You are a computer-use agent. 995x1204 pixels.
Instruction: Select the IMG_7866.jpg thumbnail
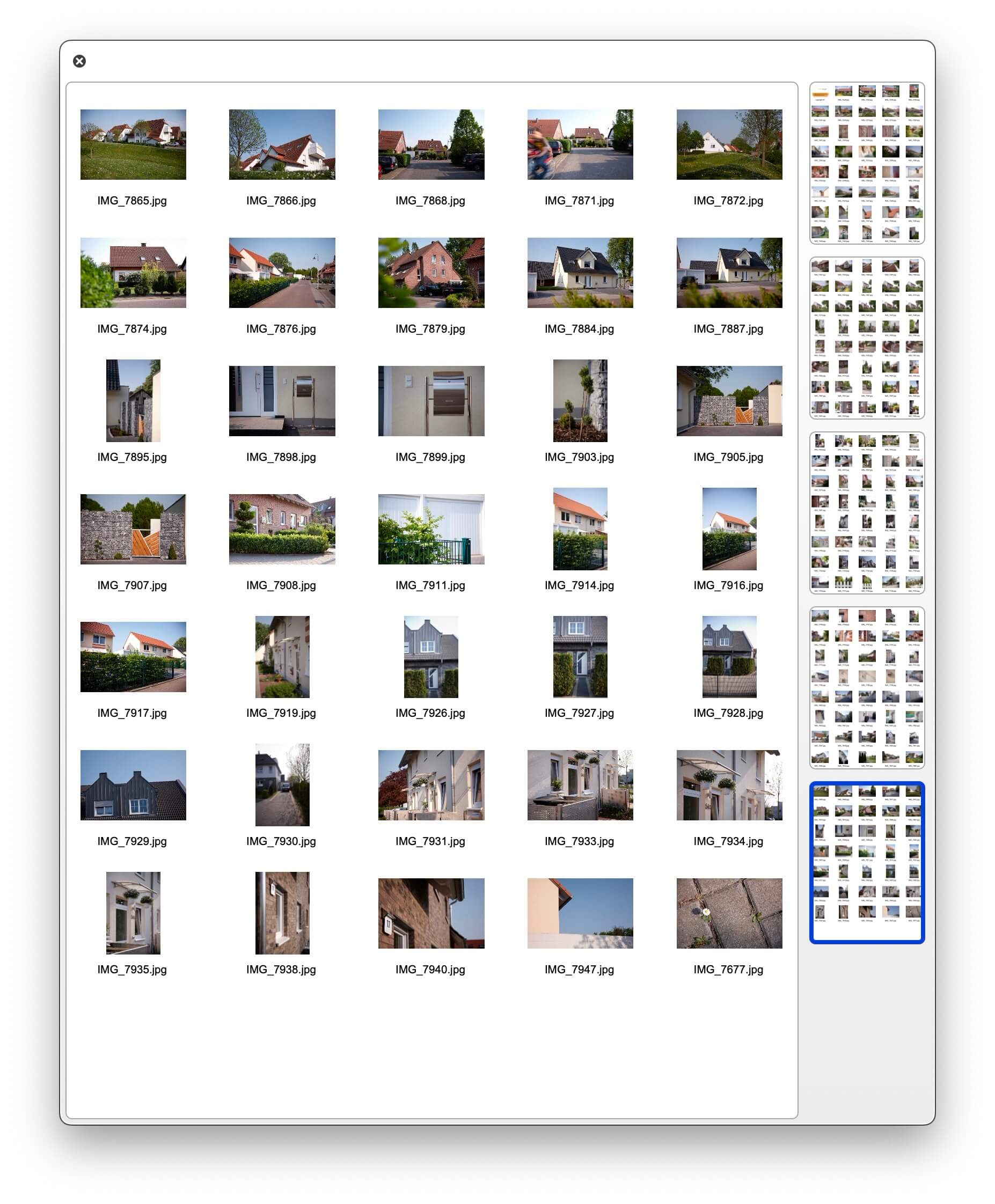pyautogui.click(x=282, y=144)
